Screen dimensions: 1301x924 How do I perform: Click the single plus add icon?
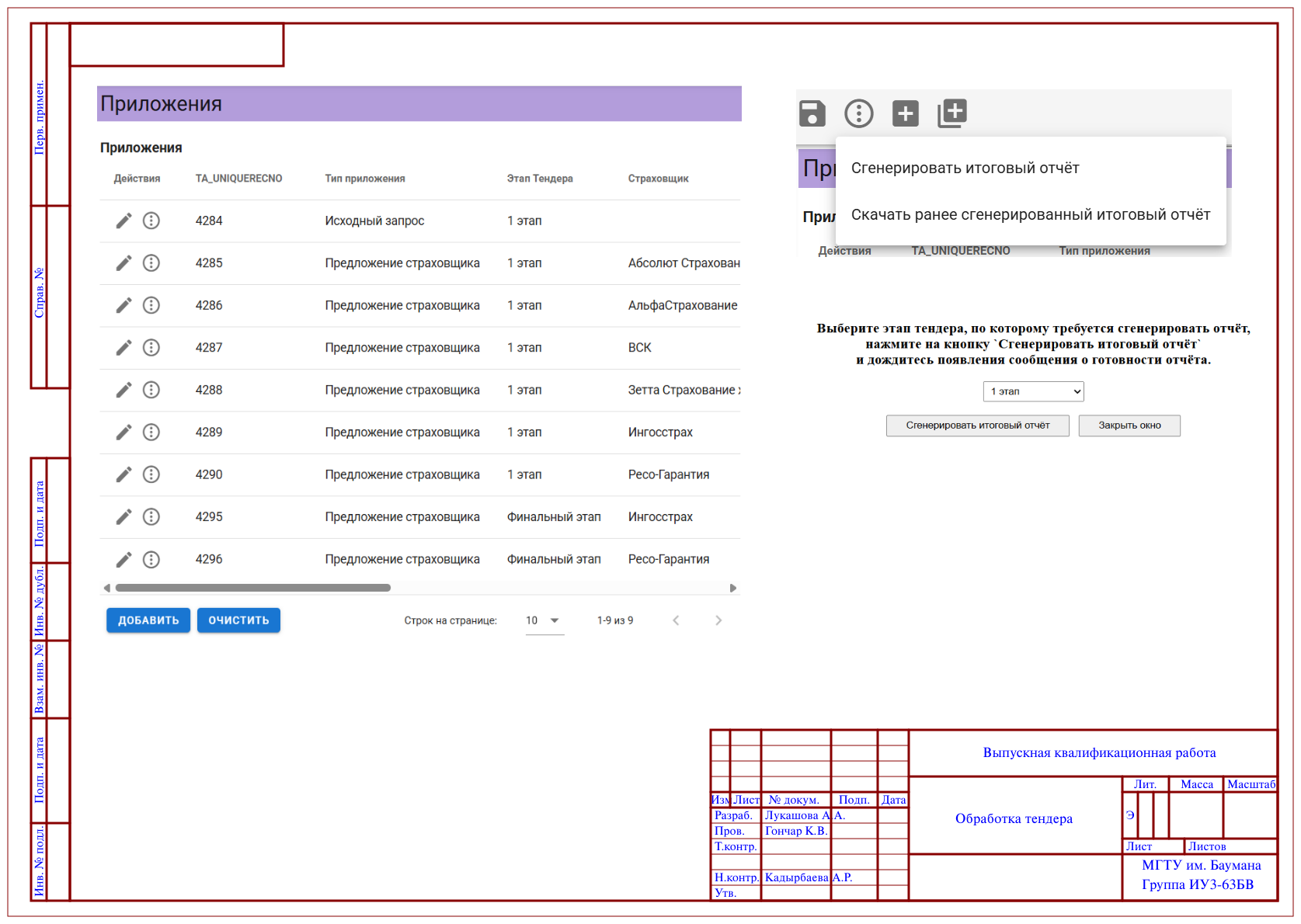point(906,113)
